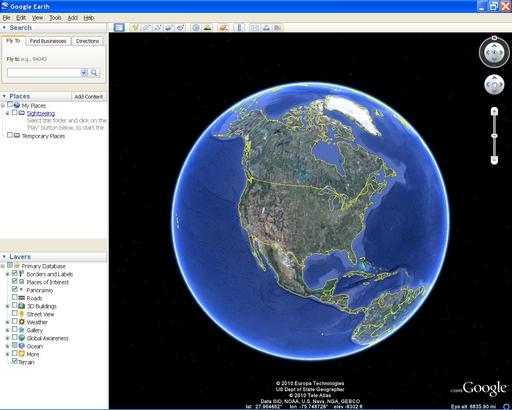Toggle the sidebar with the toolbar icon

[x=119, y=28]
